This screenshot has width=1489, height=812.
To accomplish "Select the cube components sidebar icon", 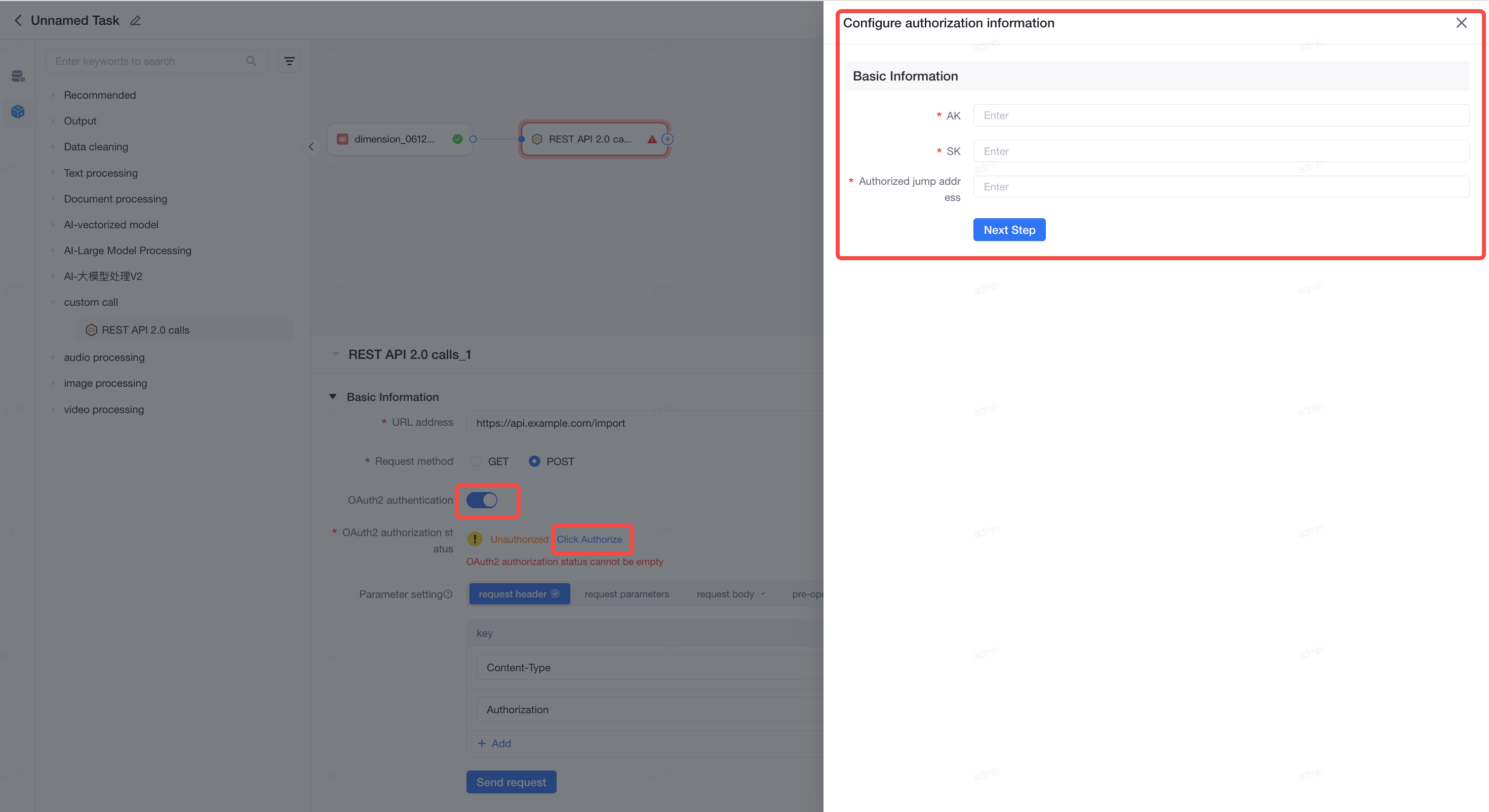I will click(x=18, y=111).
